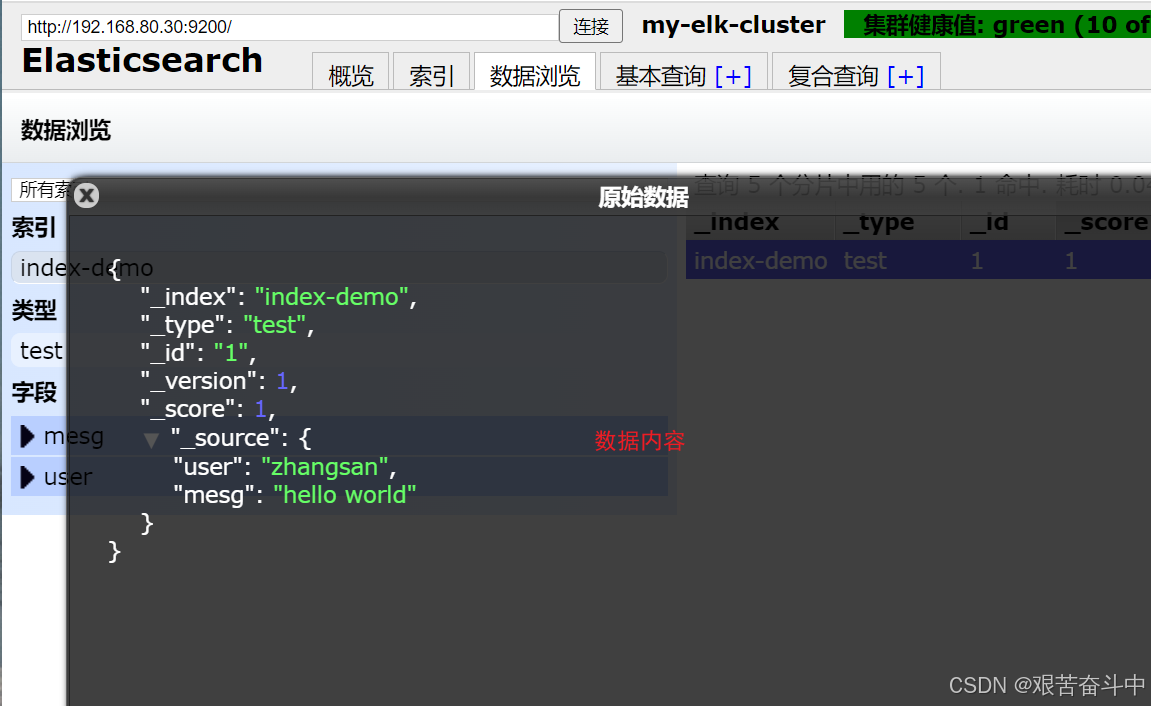Sort by _index column header

point(760,222)
